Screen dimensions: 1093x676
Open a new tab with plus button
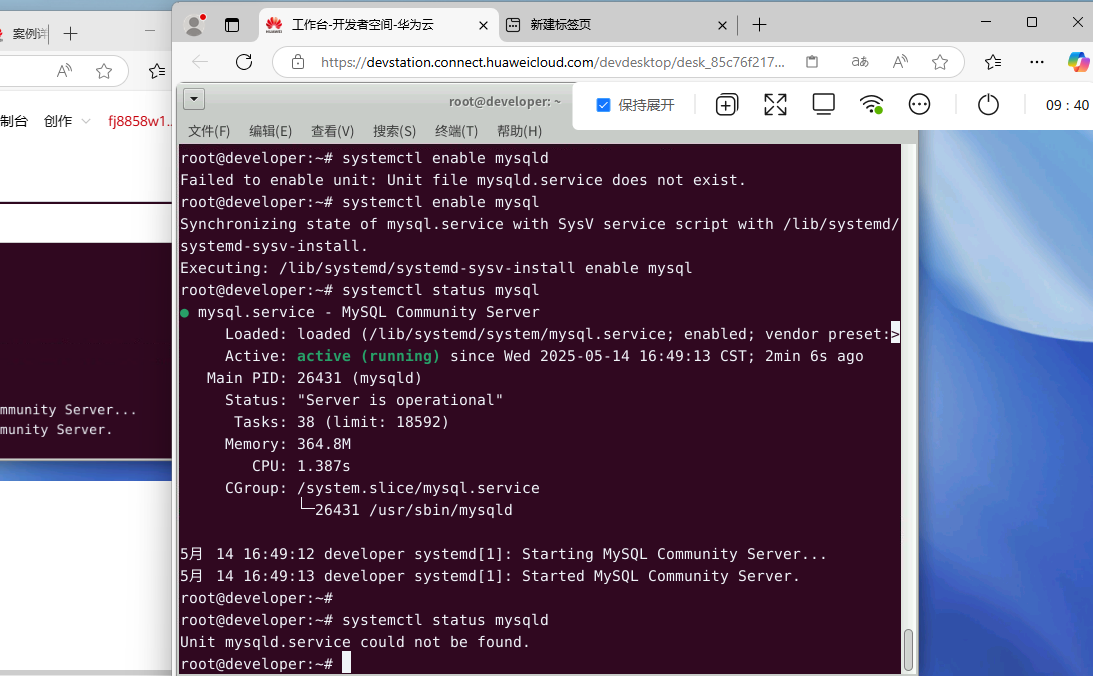[x=759, y=25]
